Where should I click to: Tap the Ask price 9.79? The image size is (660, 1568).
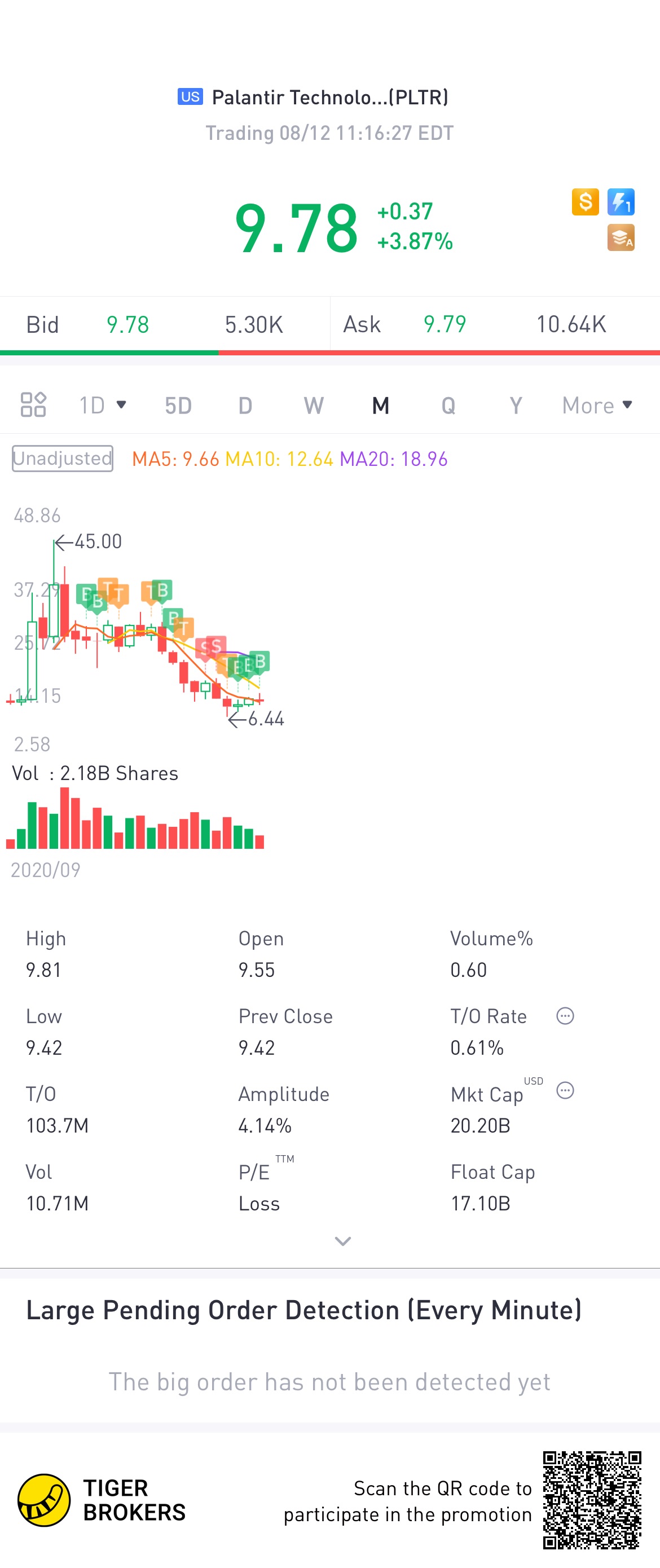coord(445,324)
